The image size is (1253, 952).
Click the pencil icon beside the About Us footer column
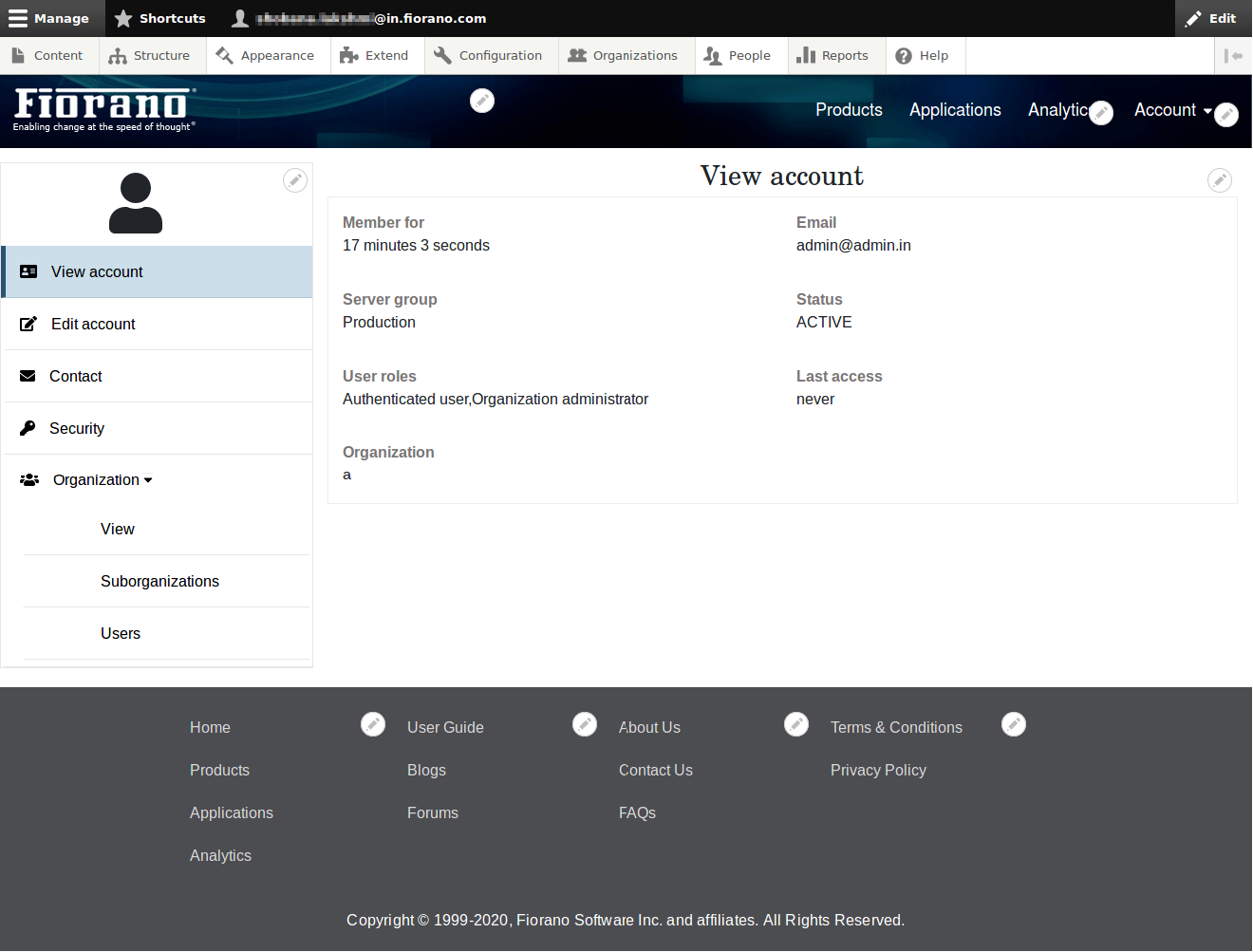796,725
